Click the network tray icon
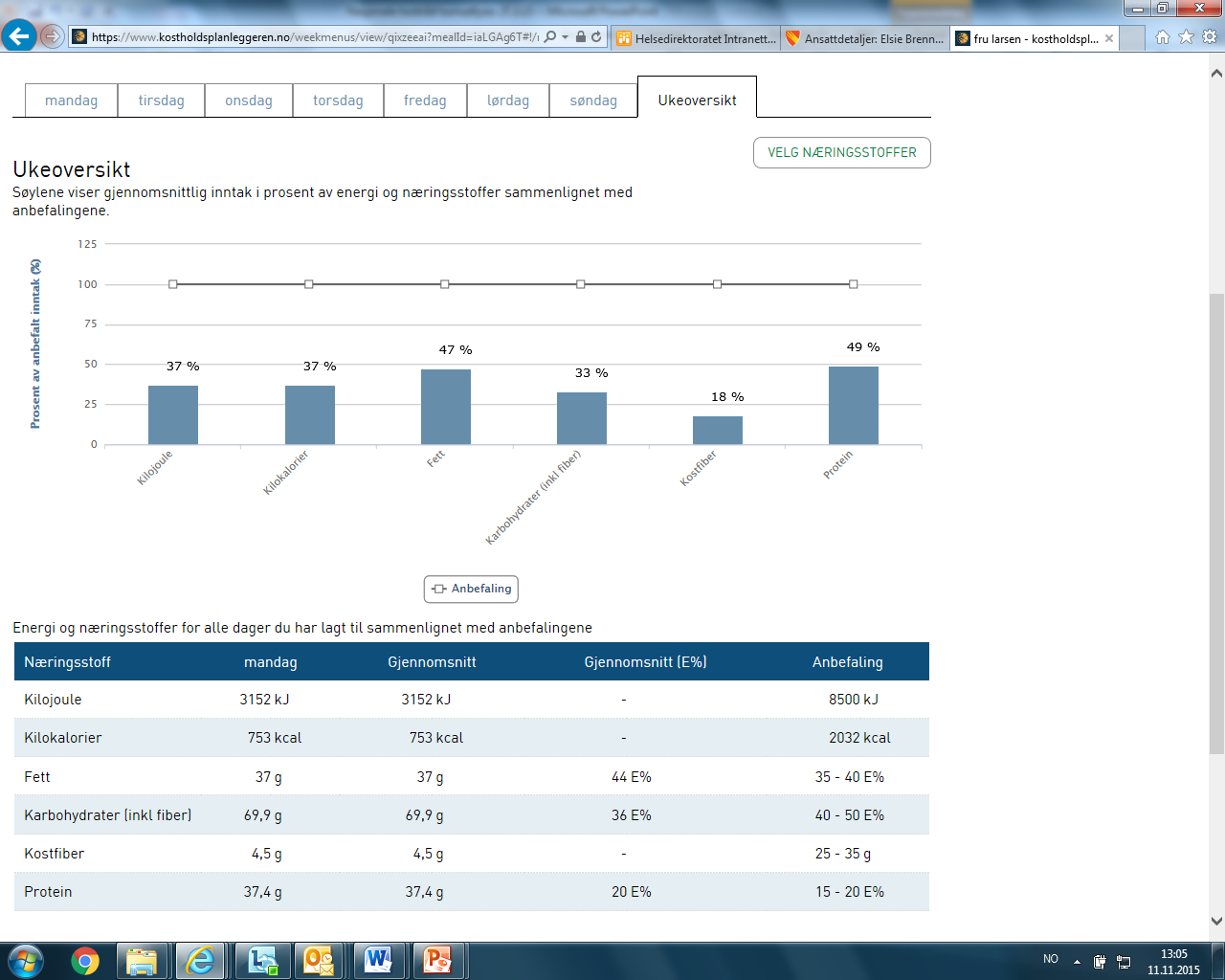 point(1124,961)
